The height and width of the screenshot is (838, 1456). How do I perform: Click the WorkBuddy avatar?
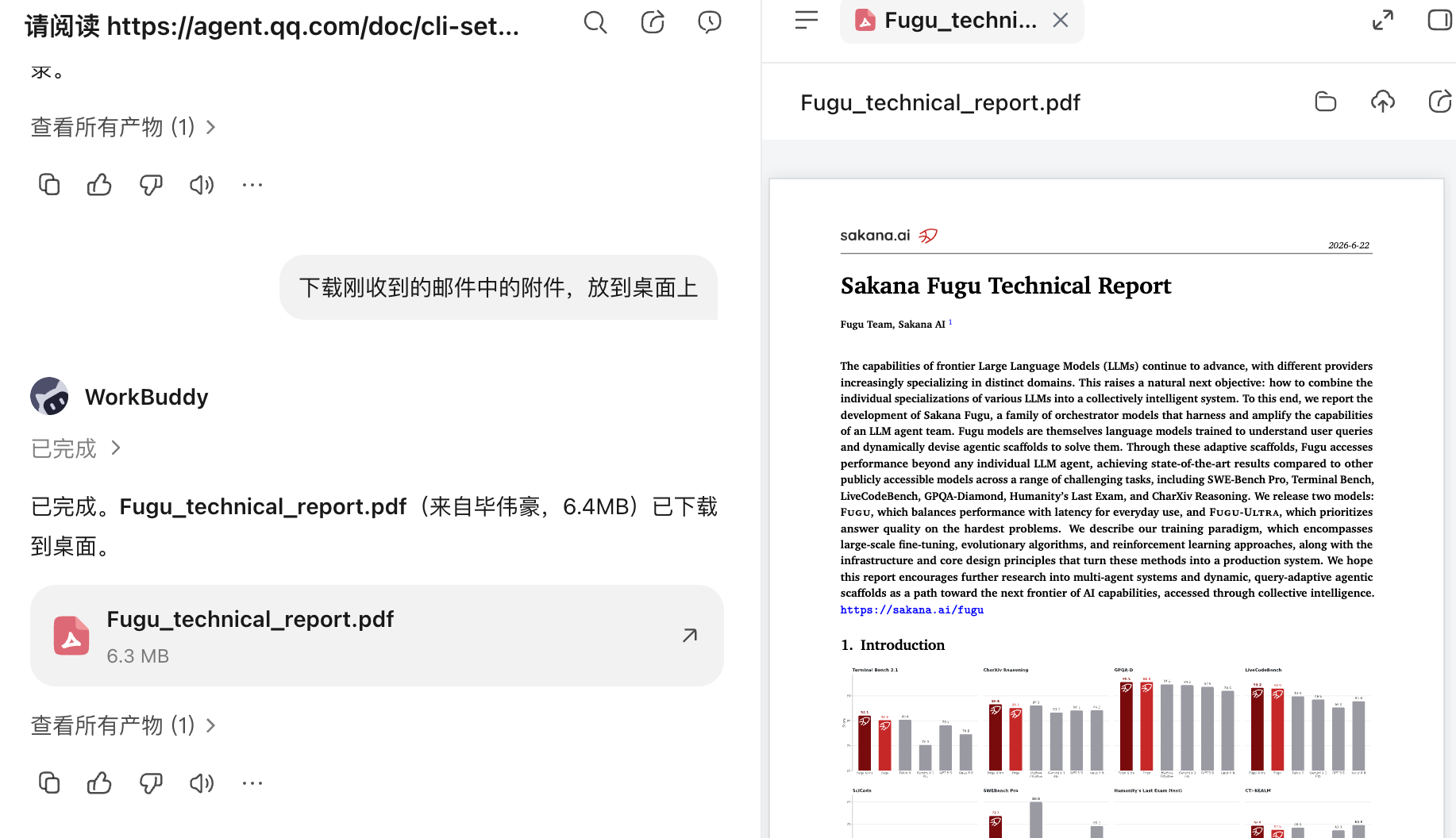coord(49,396)
